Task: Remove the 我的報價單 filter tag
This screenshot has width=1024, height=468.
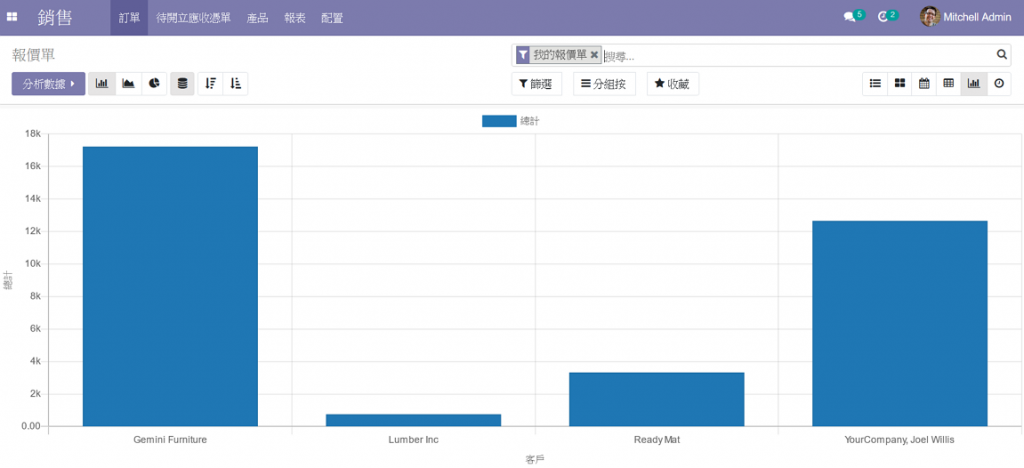Action: pos(594,55)
